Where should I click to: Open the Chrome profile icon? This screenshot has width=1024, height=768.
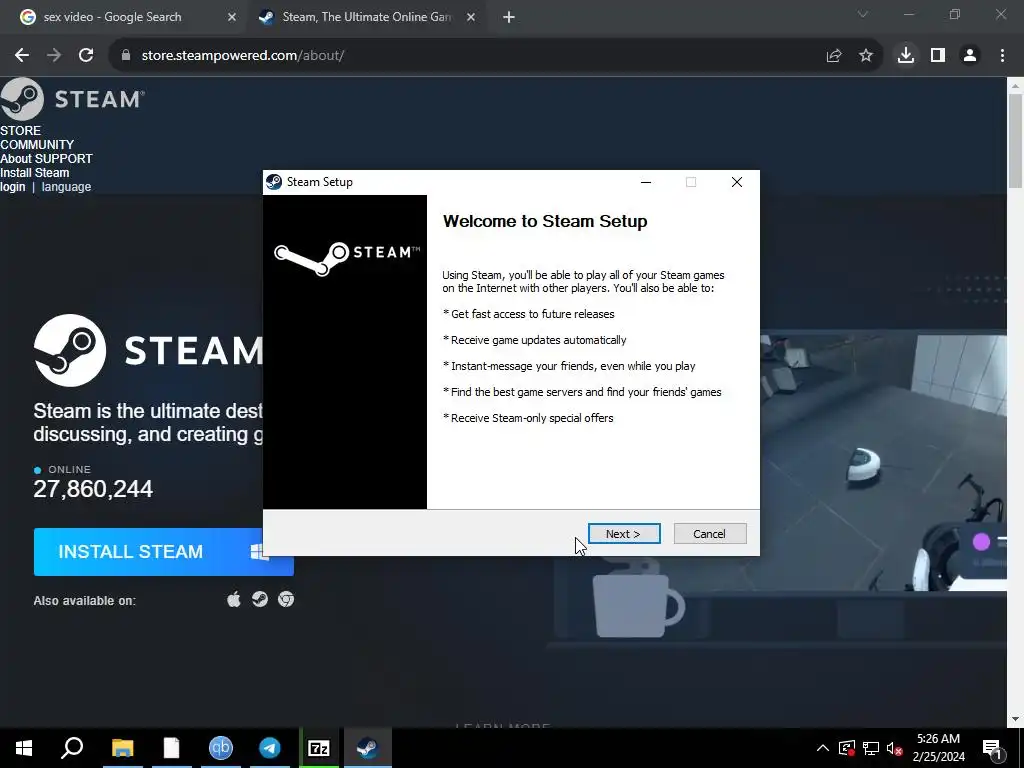[x=970, y=56]
